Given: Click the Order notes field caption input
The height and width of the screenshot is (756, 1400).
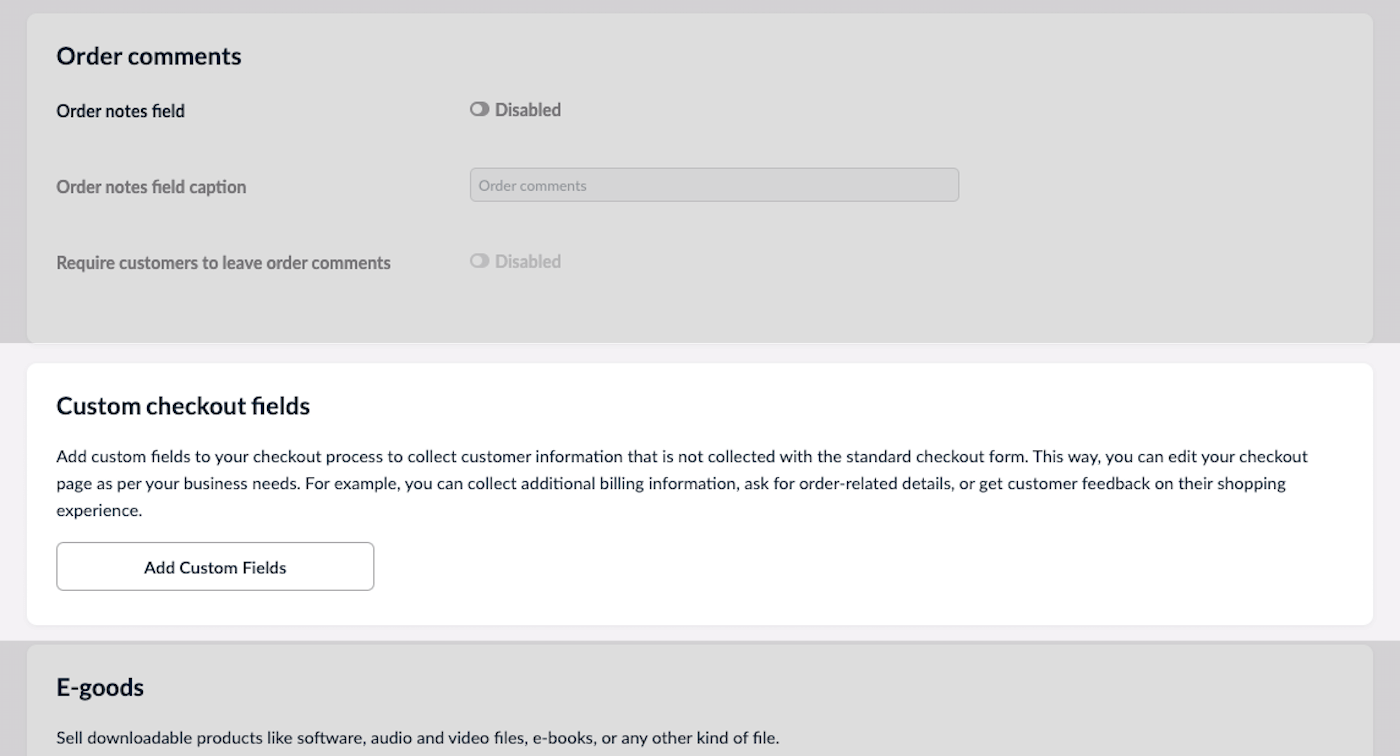Looking at the screenshot, I should coord(714,185).
